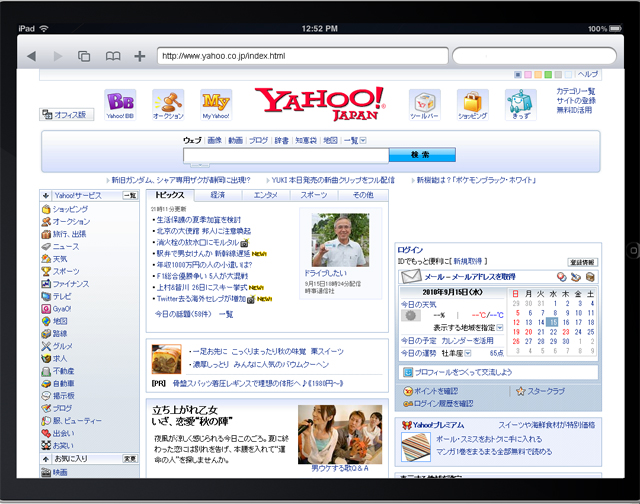The image size is (640, 504).
Task: Click the Yahoo web search text box
Action: click(x=286, y=155)
